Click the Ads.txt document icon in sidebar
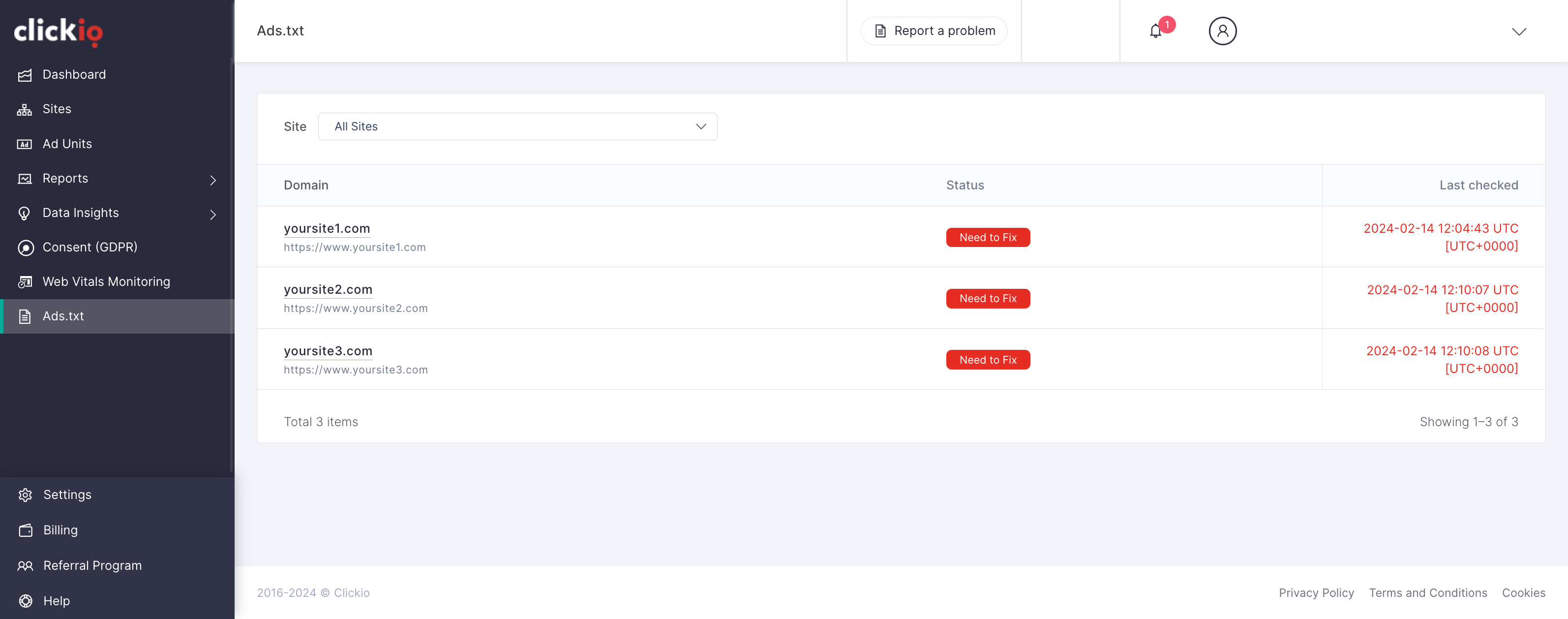This screenshot has height=619, width=1568. pos(25,316)
